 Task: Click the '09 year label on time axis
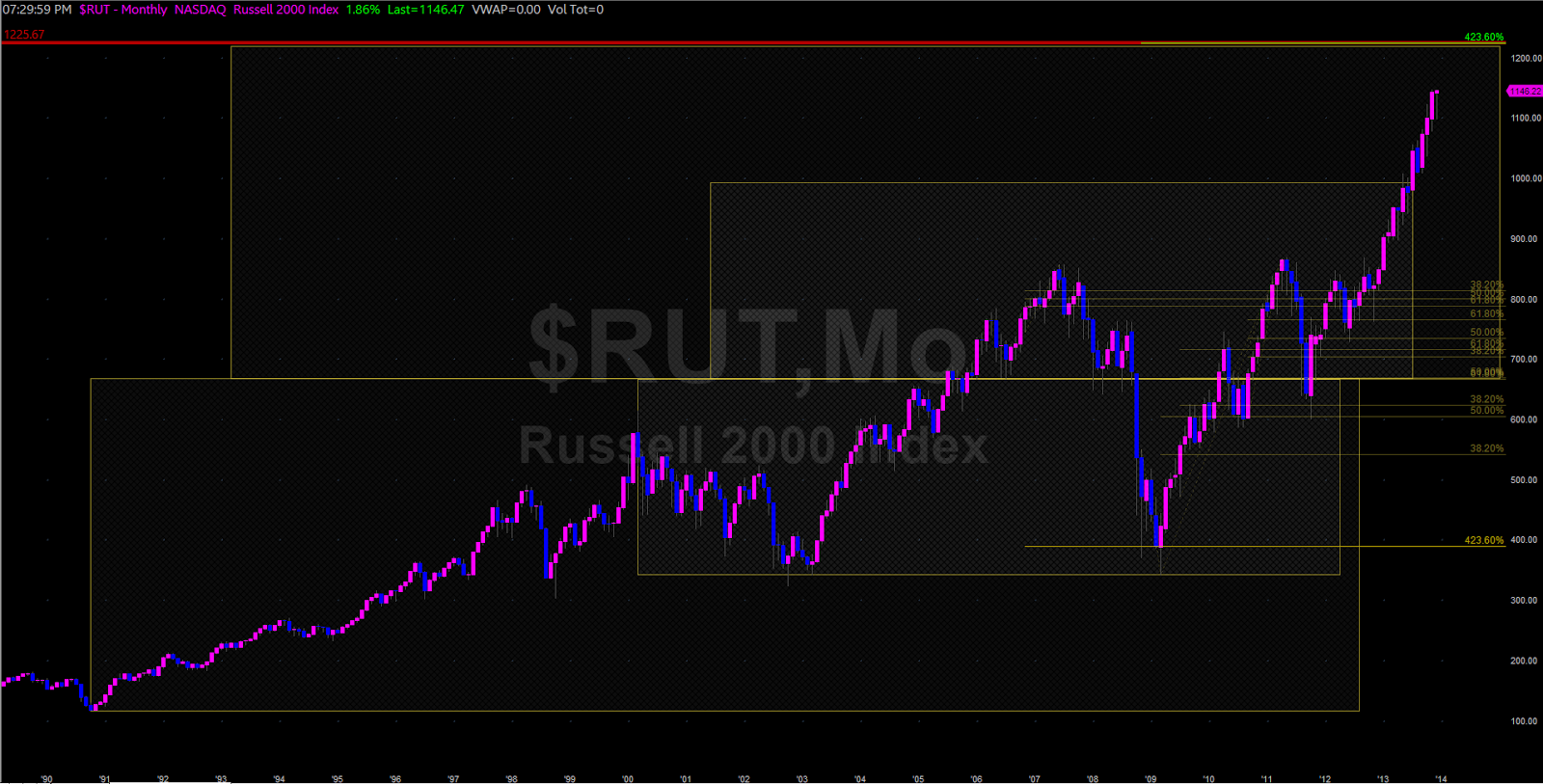click(x=1150, y=778)
